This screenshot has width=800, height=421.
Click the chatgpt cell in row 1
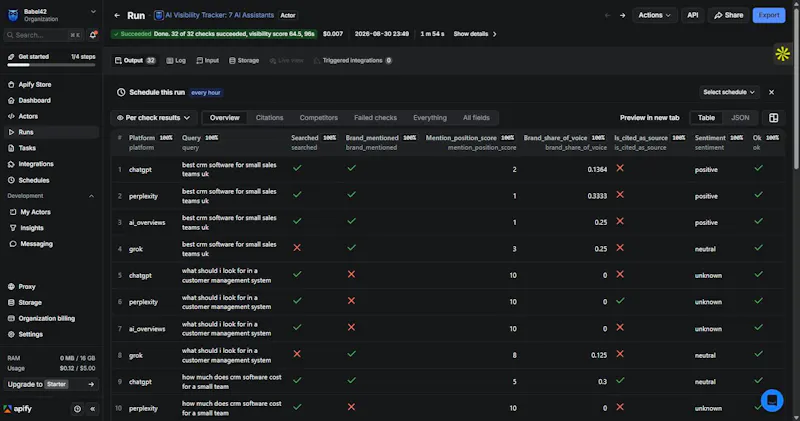[x=140, y=169]
